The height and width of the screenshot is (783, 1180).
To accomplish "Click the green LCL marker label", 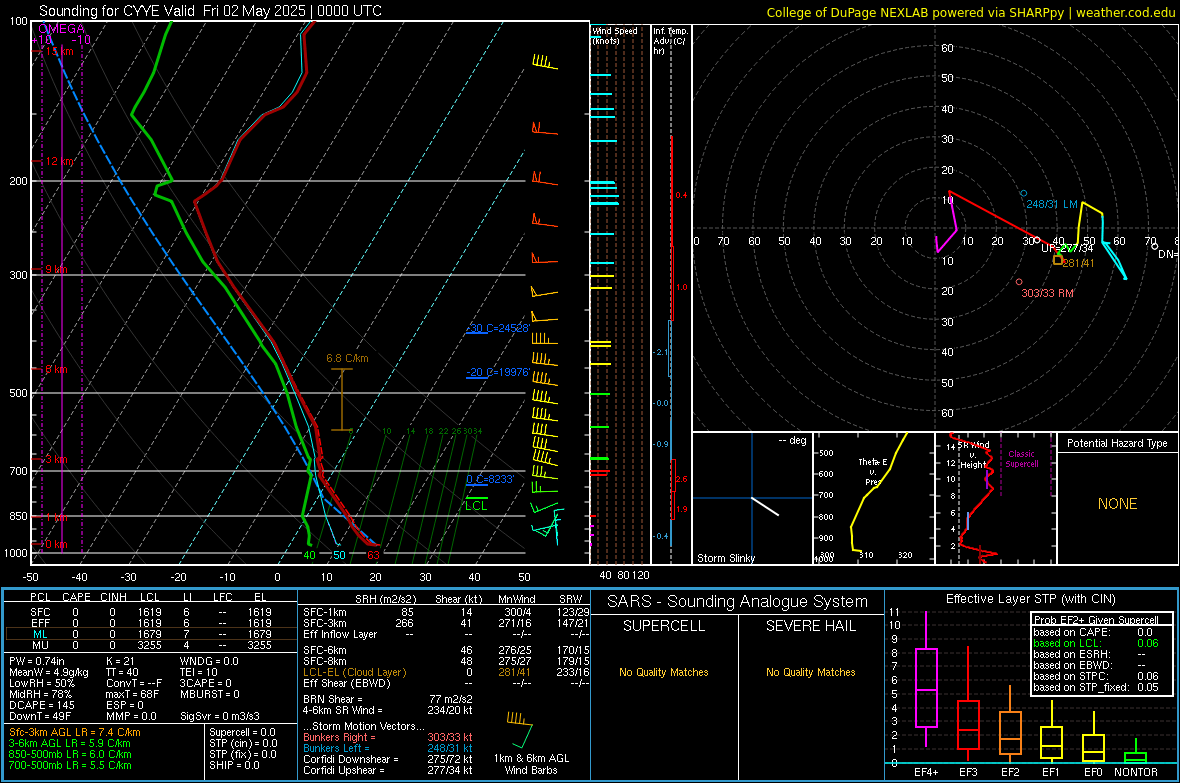I will 476,506.
